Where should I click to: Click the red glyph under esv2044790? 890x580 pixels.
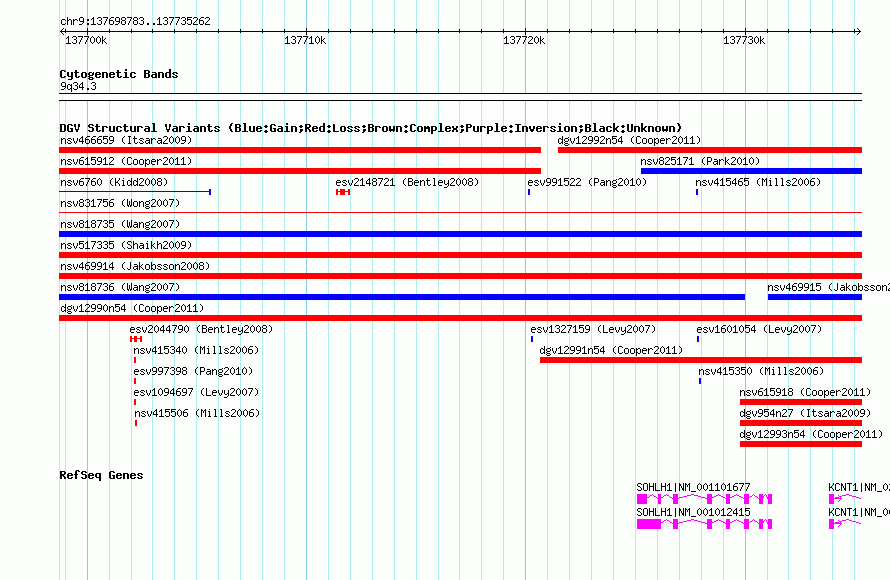coord(136,339)
